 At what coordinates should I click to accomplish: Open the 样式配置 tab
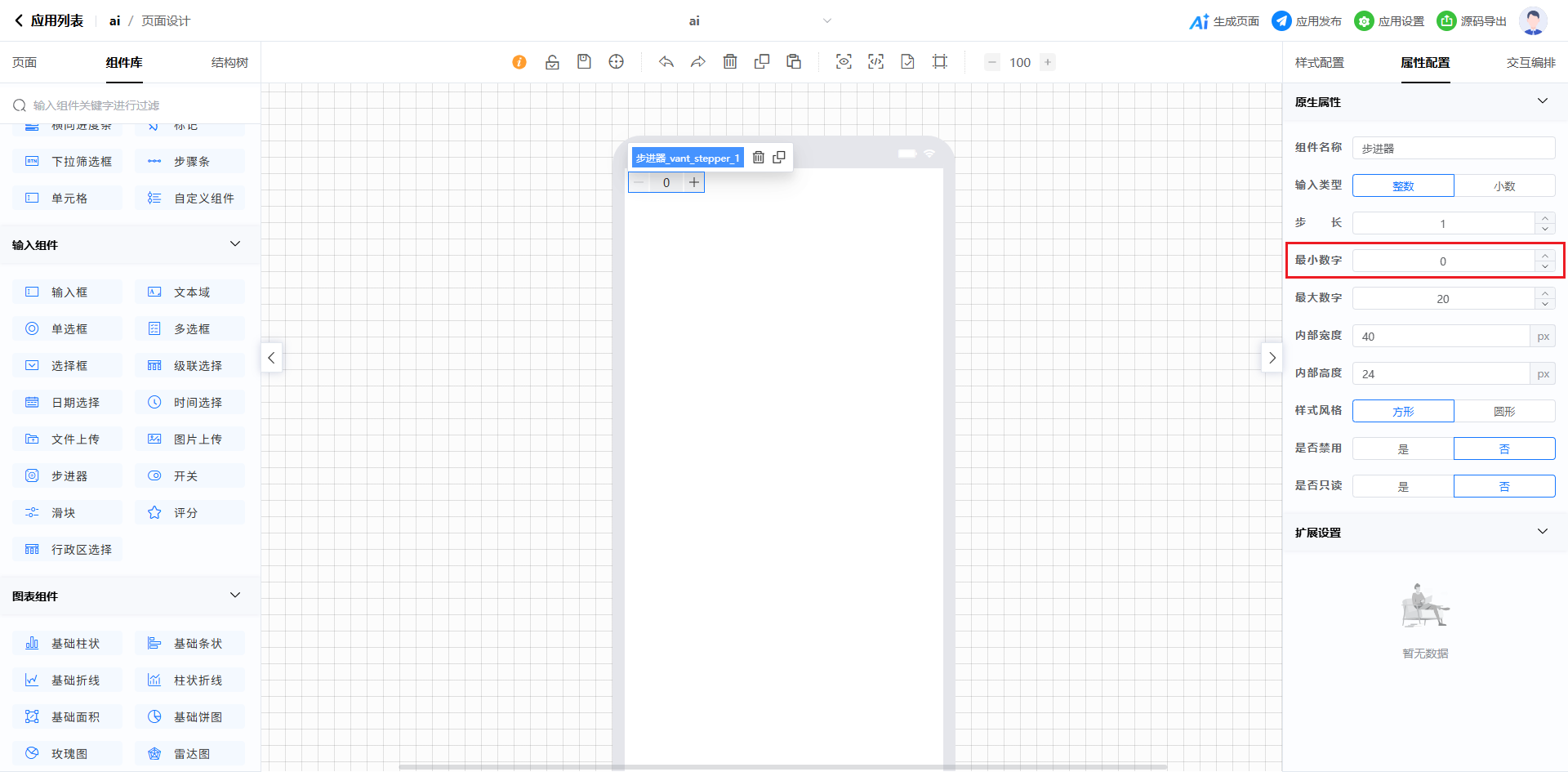pyautogui.click(x=1319, y=63)
